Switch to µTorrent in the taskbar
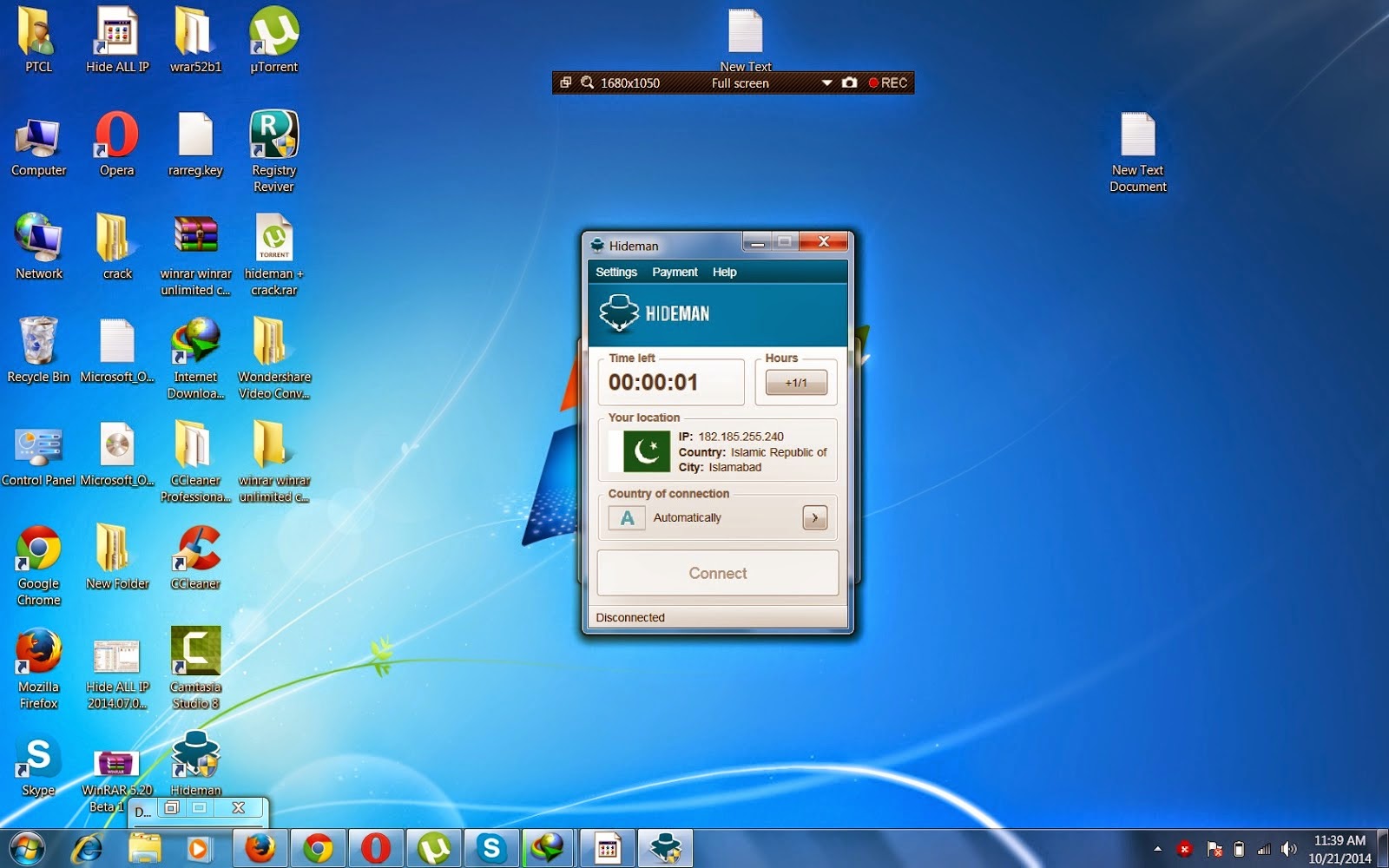The image size is (1389, 868). click(x=433, y=848)
